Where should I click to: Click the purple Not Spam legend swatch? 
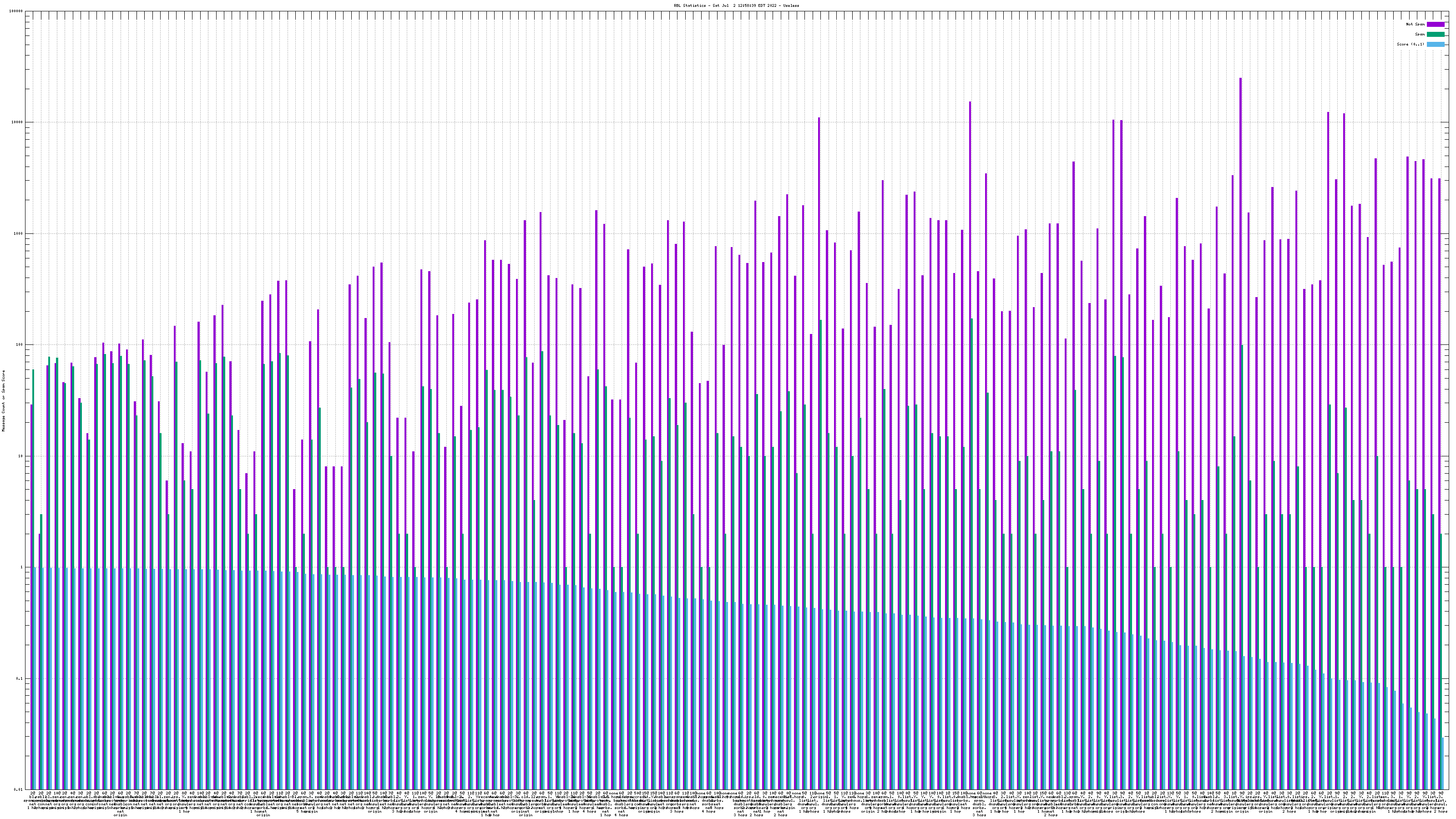(1435, 24)
